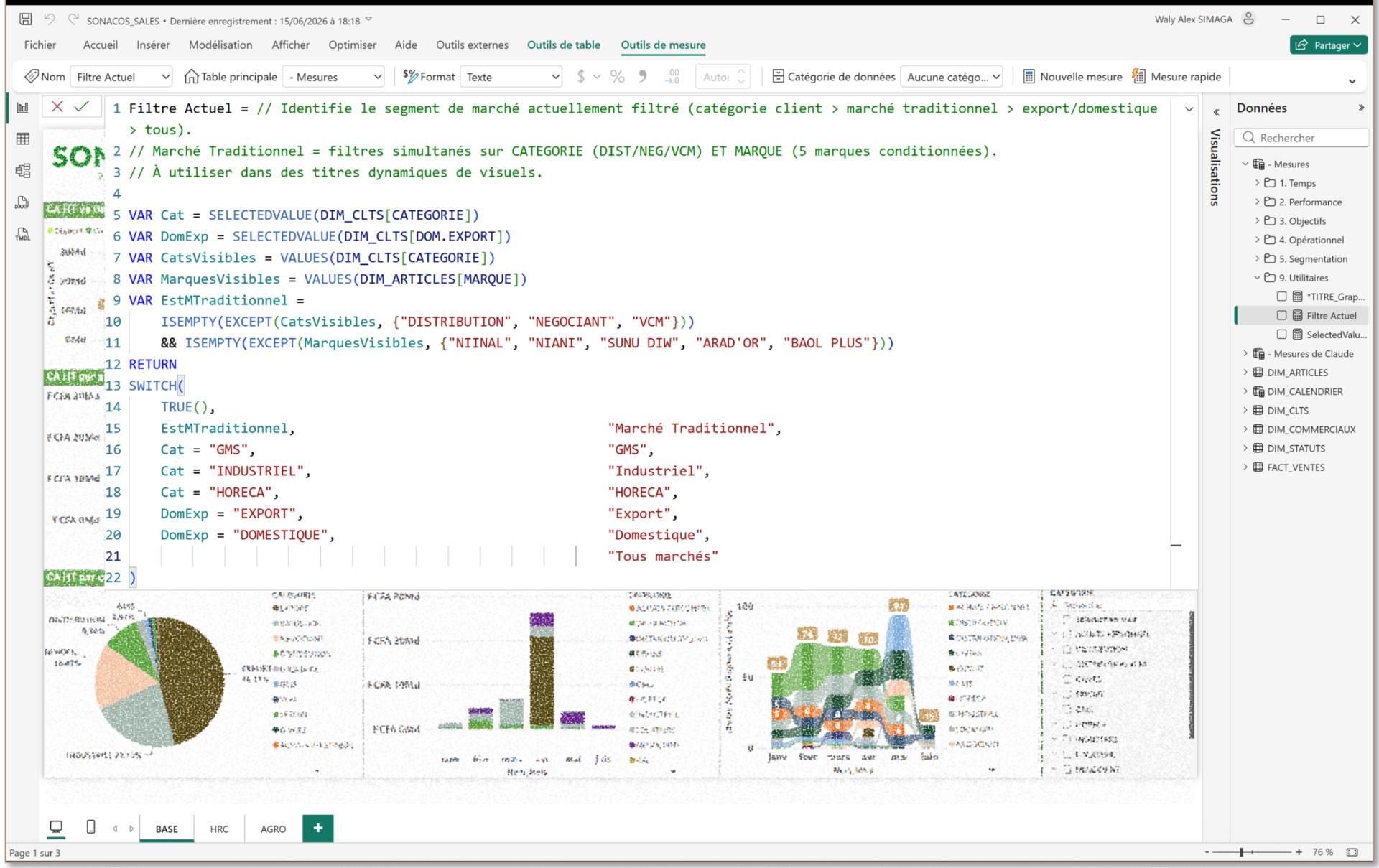Open the Model view icon
Viewport: 1379px width, 868px height.
(x=23, y=170)
